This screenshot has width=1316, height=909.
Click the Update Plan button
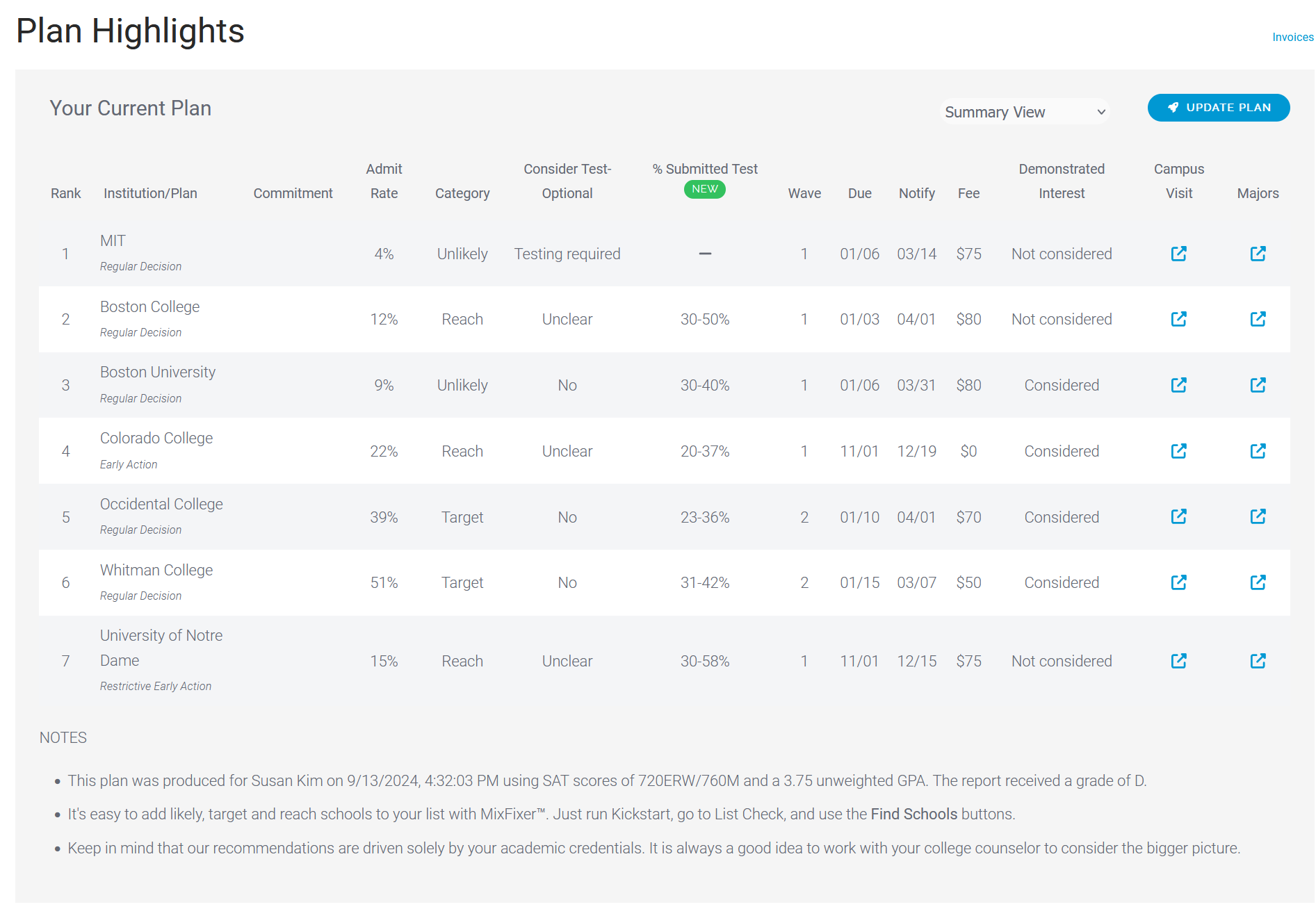click(1218, 108)
